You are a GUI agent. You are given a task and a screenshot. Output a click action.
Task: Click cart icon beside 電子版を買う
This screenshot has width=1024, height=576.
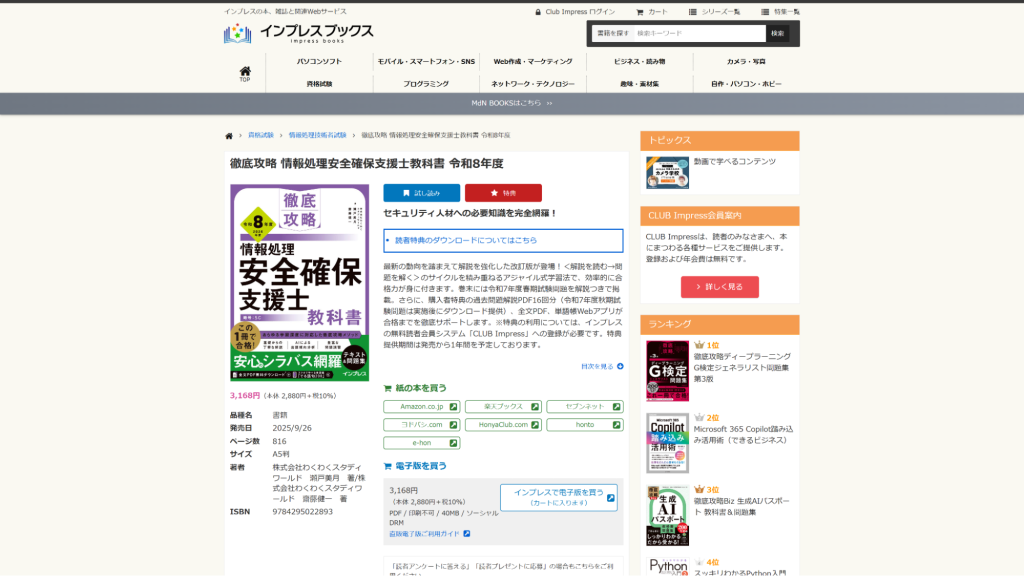(x=387, y=466)
